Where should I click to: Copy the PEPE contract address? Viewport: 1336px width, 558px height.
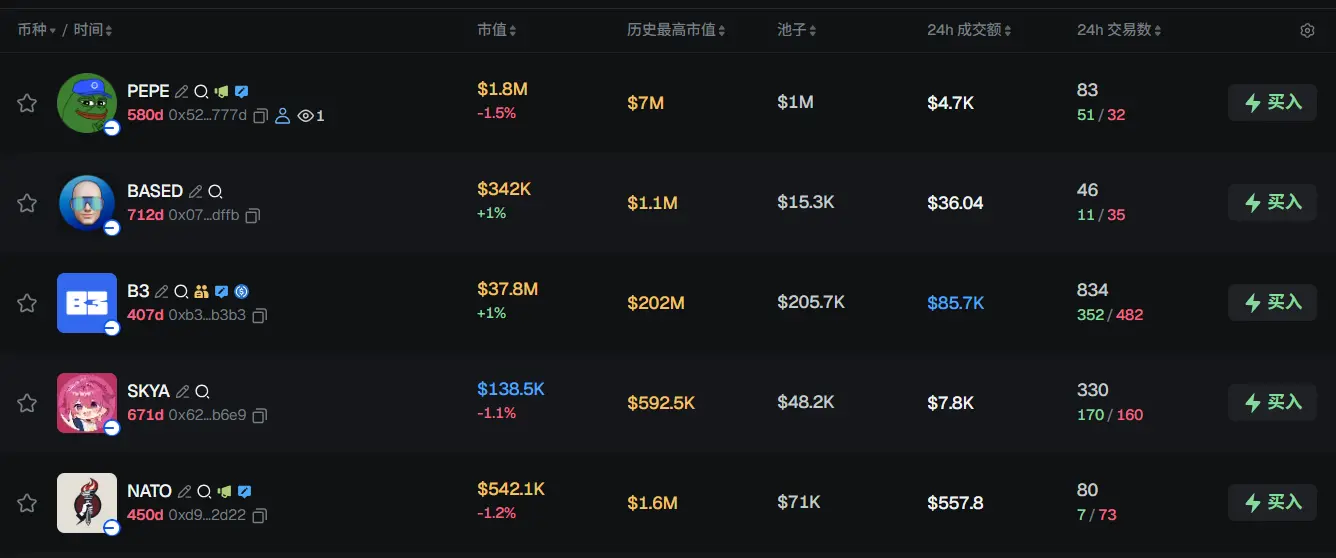[260, 116]
